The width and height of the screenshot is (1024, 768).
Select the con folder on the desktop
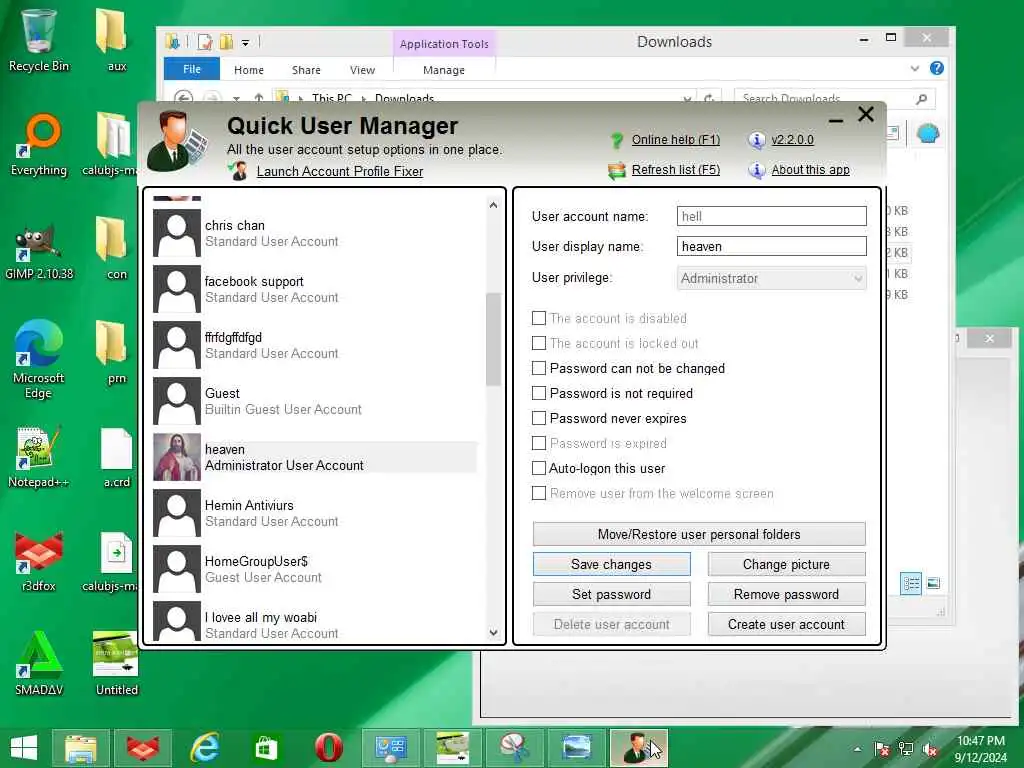[x=116, y=248]
